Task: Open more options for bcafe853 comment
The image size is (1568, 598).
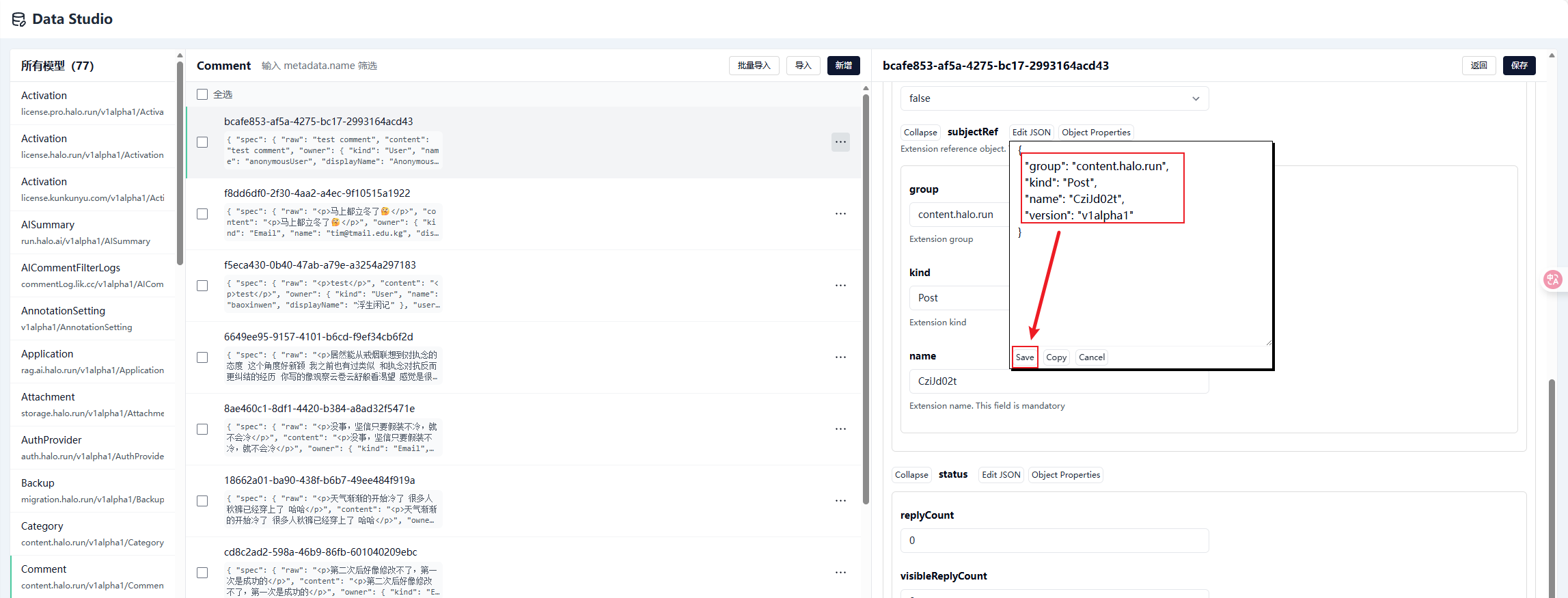Action: [x=840, y=142]
